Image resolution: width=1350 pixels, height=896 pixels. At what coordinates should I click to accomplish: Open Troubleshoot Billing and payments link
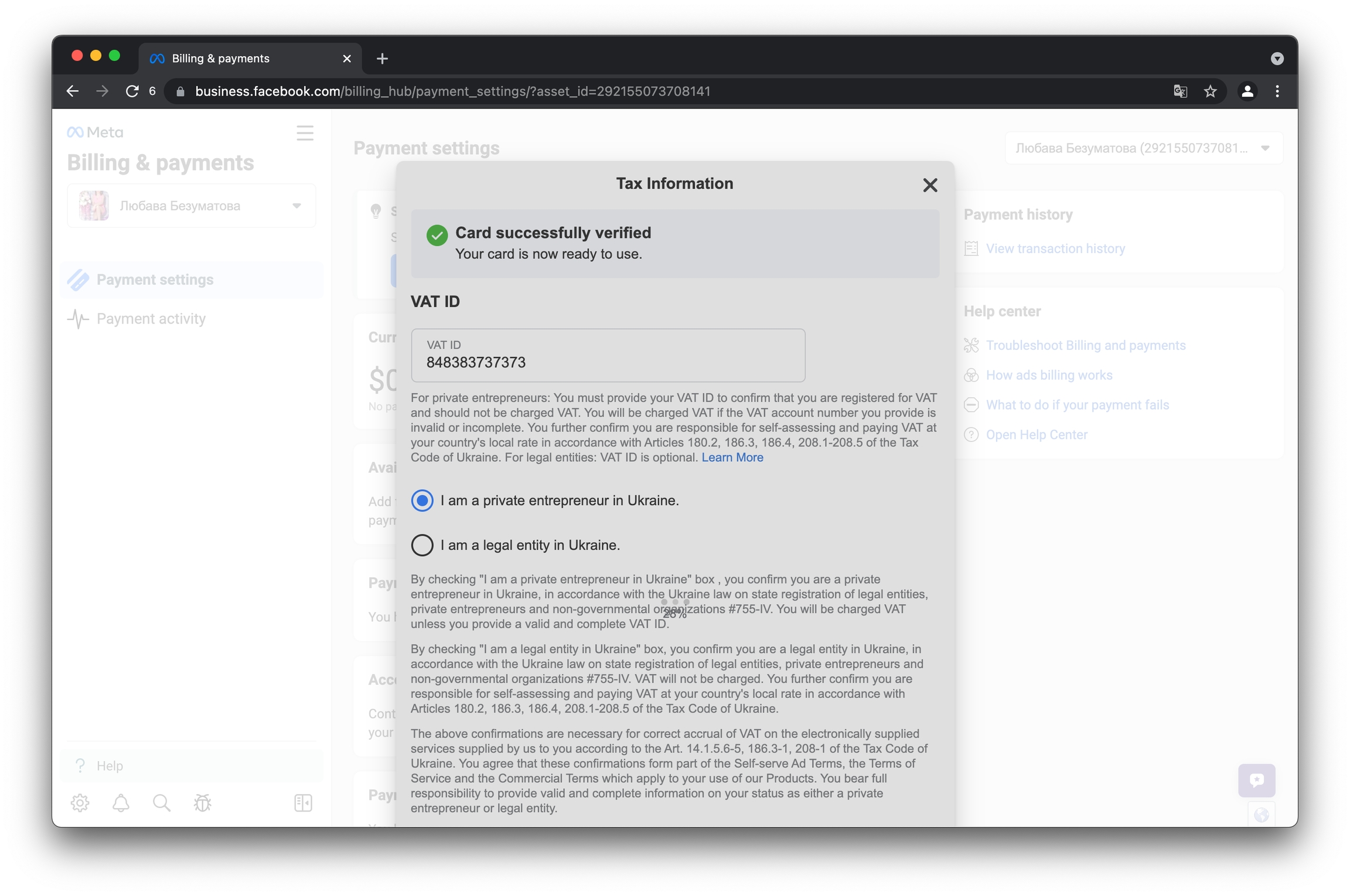[1086, 345]
